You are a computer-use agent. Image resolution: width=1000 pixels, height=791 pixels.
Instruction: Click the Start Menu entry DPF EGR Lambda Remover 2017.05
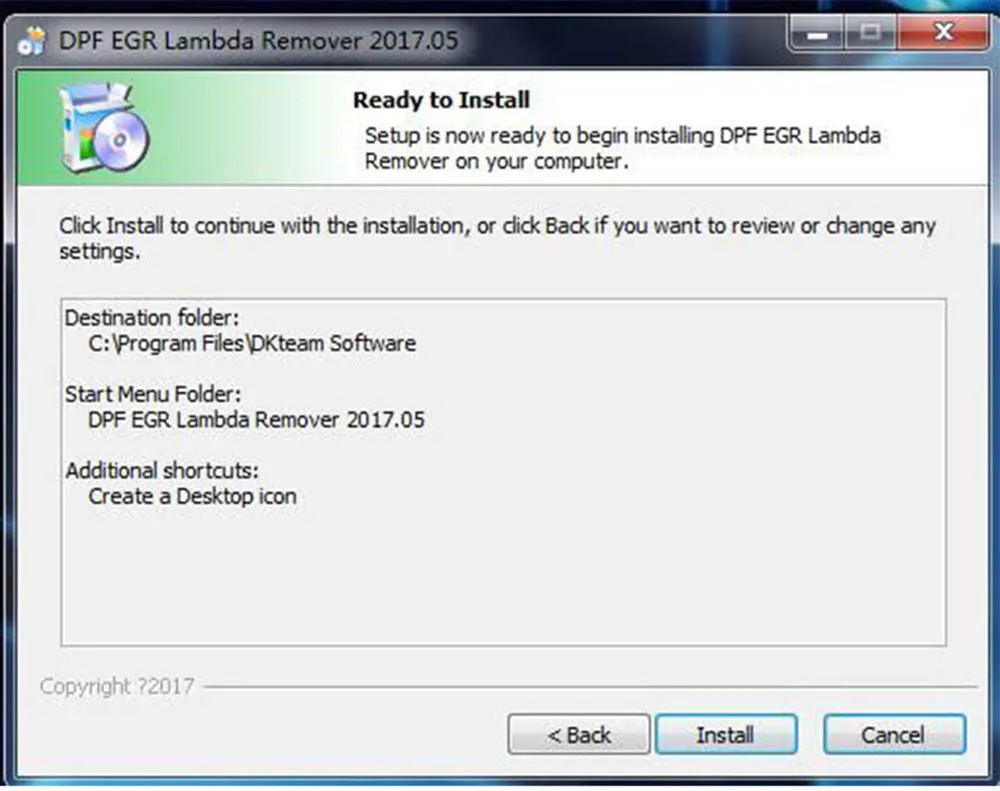tap(256, 420)
